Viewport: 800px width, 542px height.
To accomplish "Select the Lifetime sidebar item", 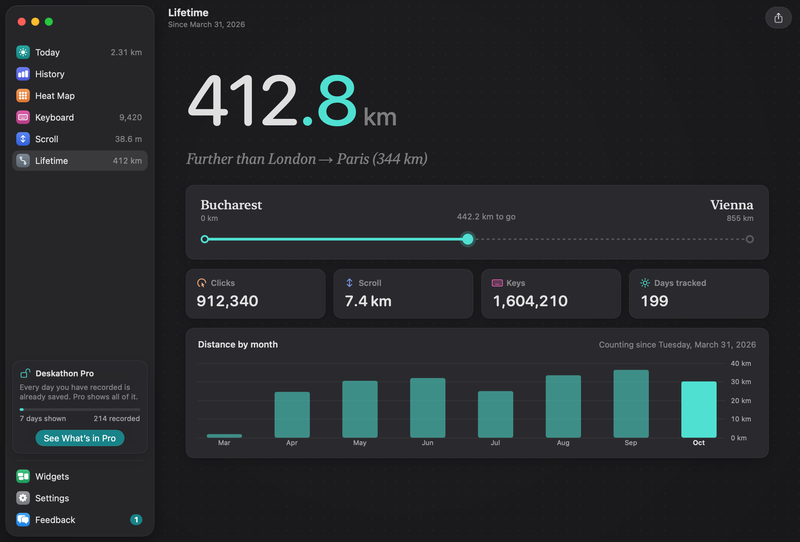I will [80, 161].
